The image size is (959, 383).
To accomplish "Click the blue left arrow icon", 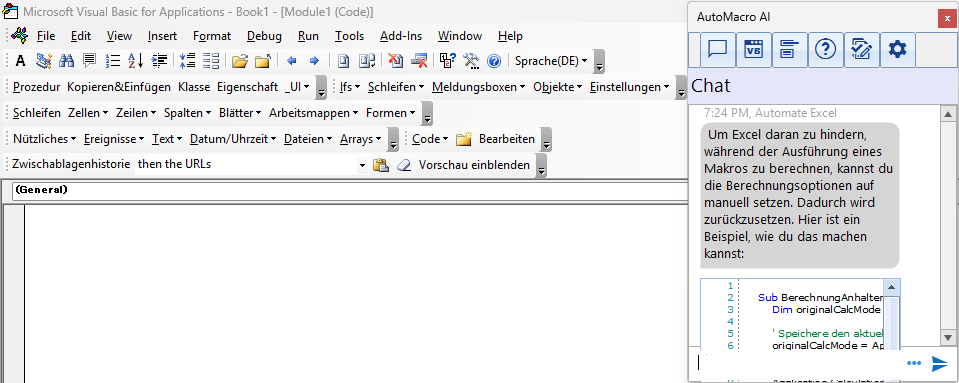I will click(x=292, y=61).
